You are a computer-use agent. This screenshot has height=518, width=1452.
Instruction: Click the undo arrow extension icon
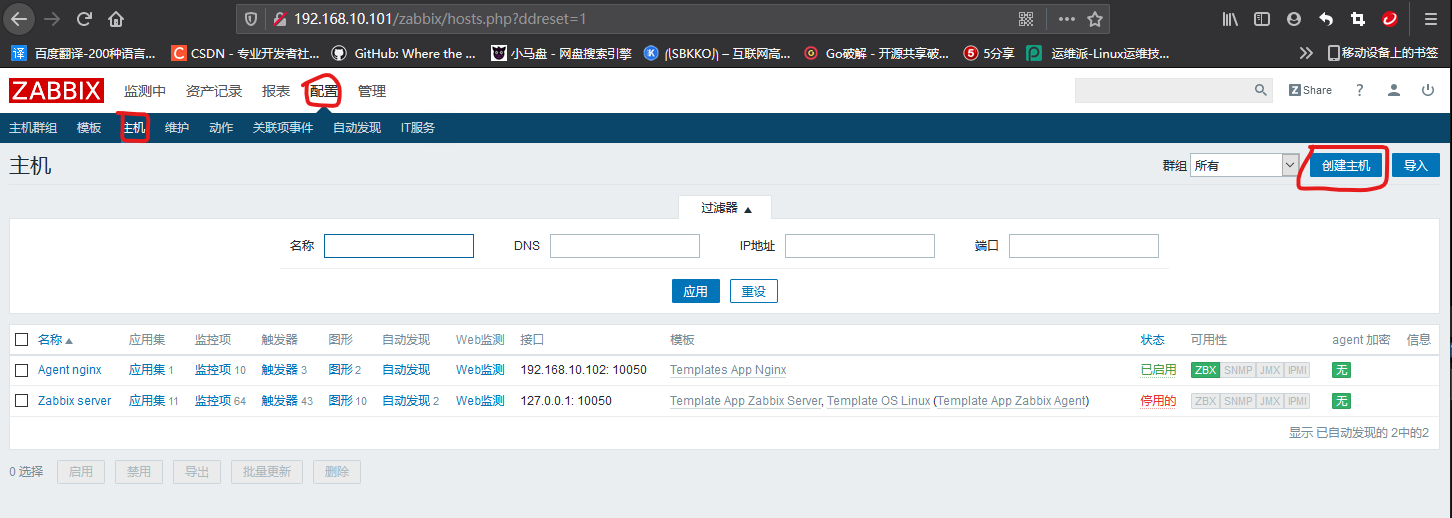click(1326, 19)
